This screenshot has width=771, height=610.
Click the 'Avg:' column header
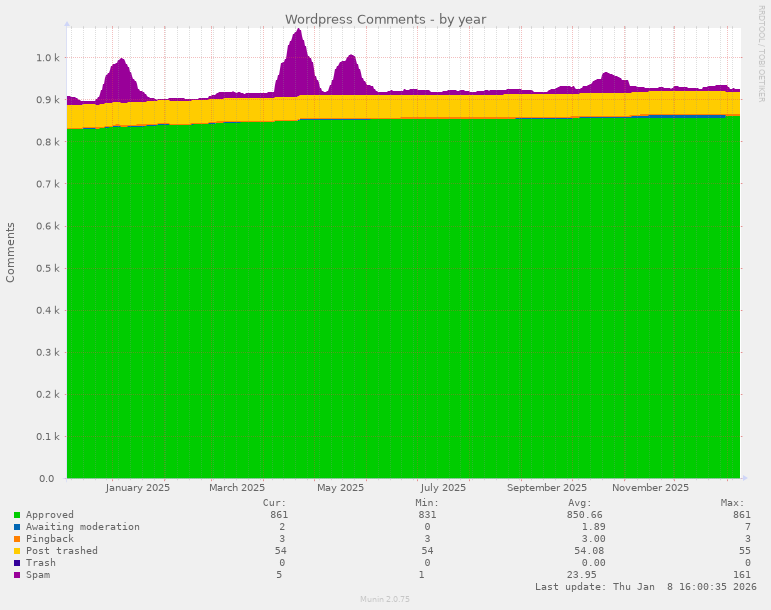click(579, 503)
